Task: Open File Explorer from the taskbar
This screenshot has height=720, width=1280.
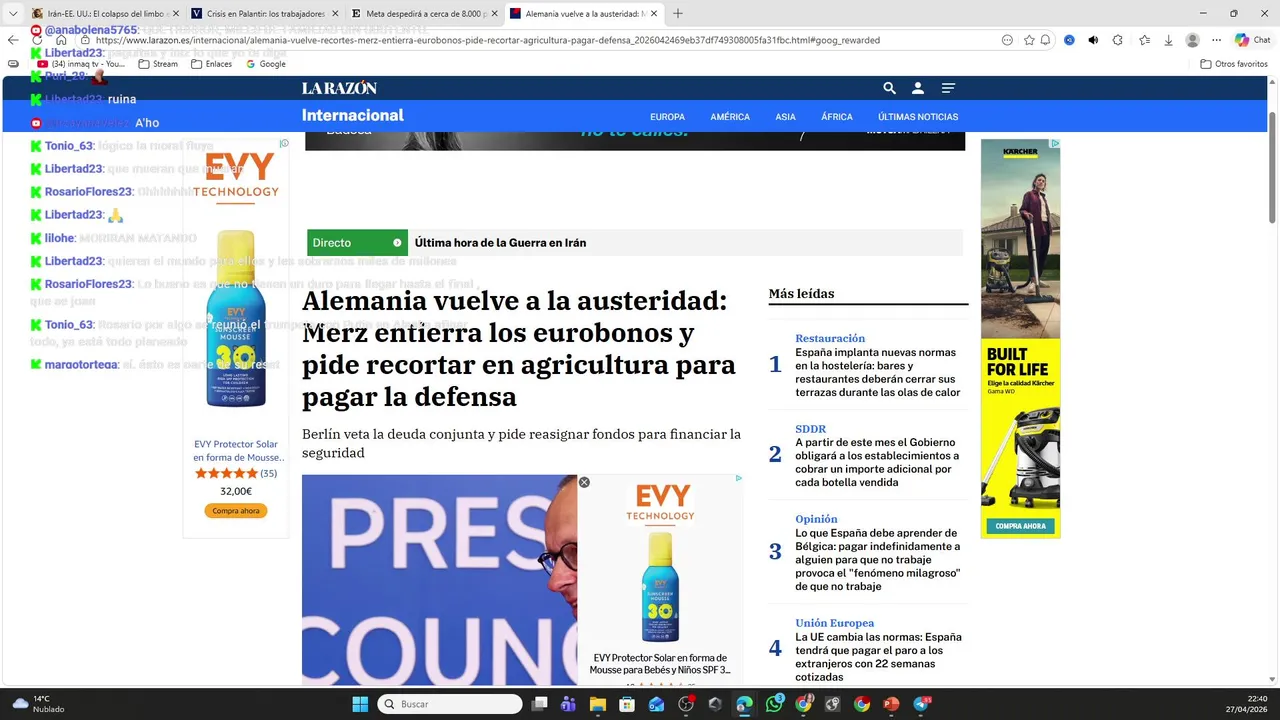Action: click(x=597, y=704)
